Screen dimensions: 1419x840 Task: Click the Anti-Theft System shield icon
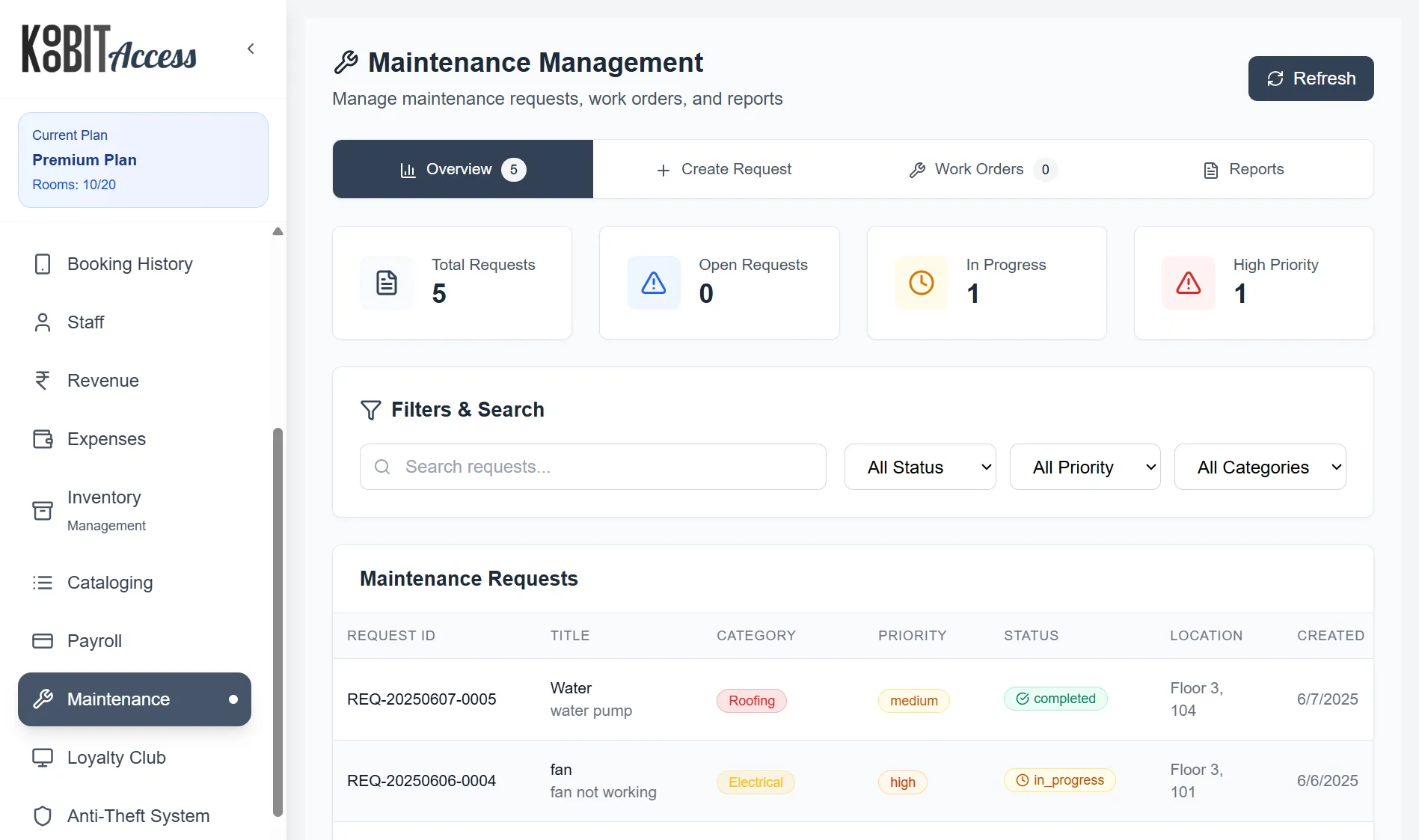42,815
